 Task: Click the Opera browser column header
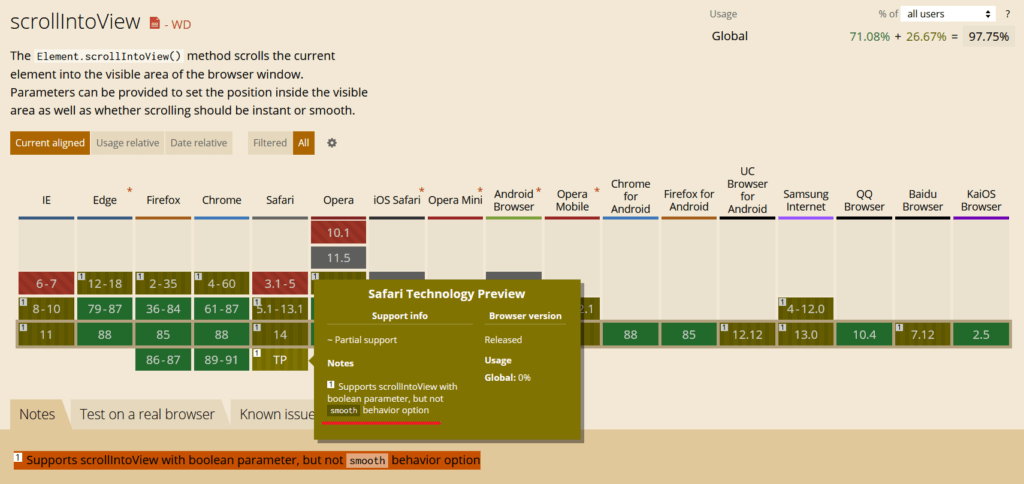pyautogui.click(x=338, y=200)
